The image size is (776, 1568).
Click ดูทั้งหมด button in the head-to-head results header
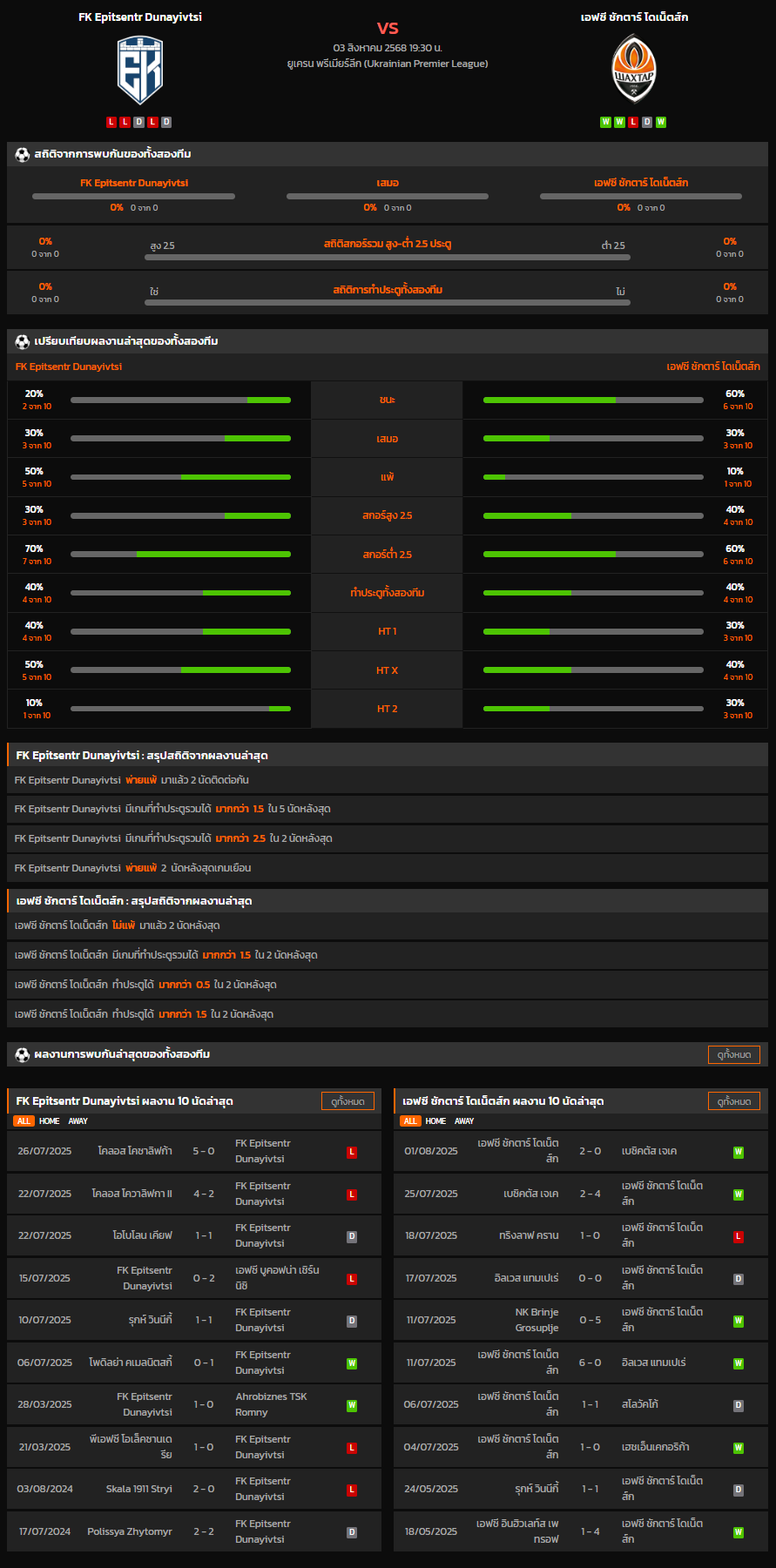(x=734, y=1054)
